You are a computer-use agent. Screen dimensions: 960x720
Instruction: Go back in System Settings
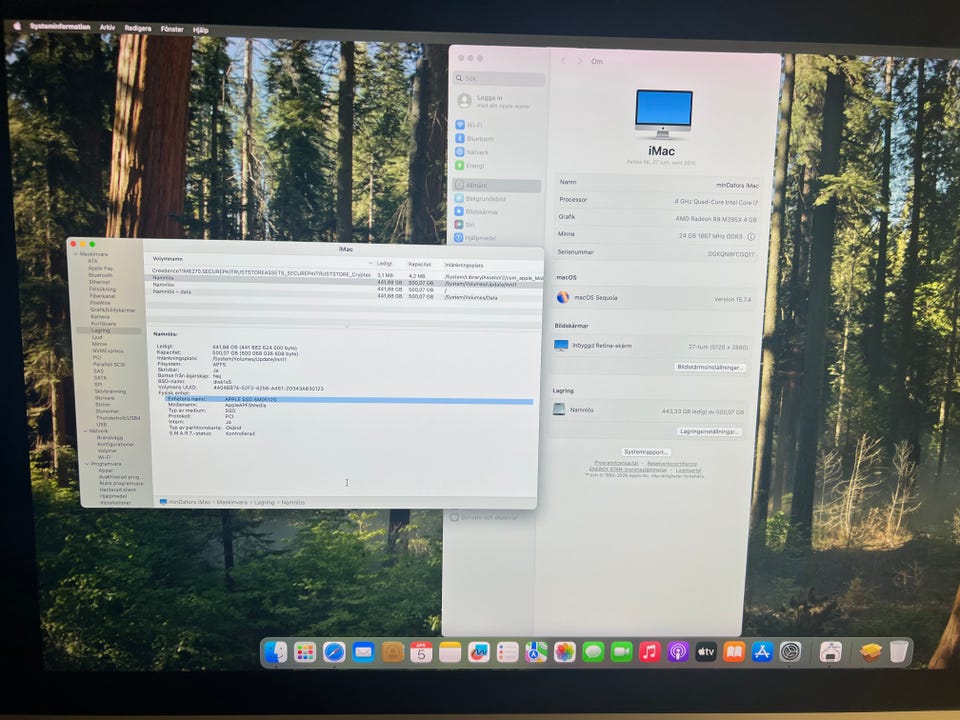(x=563, y=61)
